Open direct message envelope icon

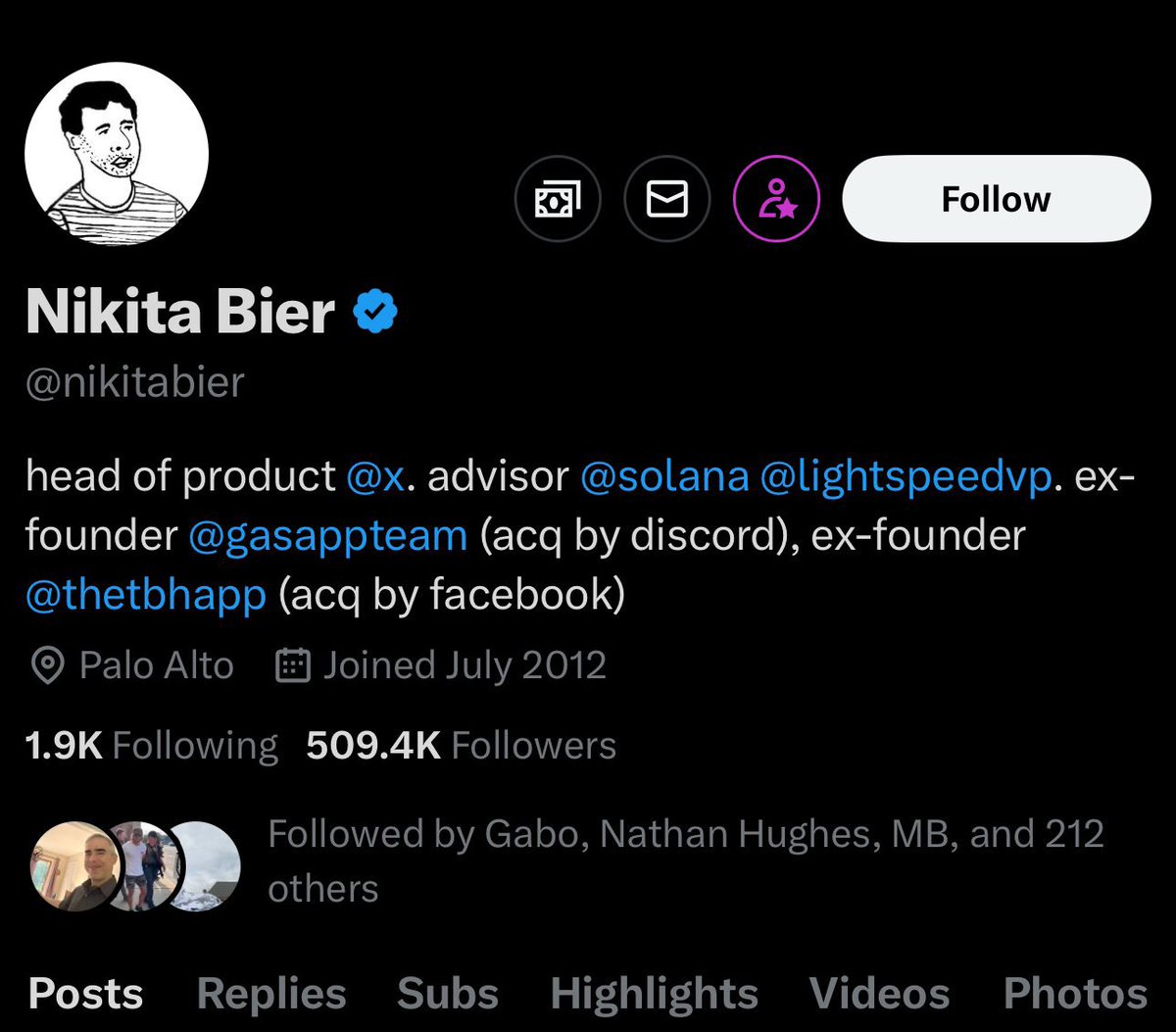pos(666,200)
